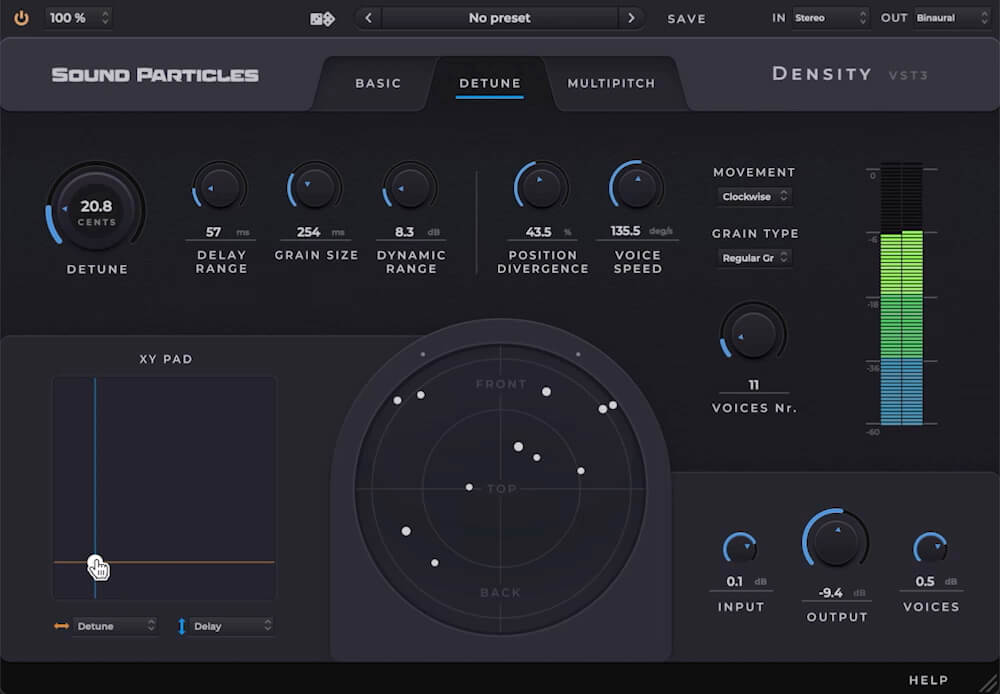Go to the next preset arrow

tap(631, 18)
